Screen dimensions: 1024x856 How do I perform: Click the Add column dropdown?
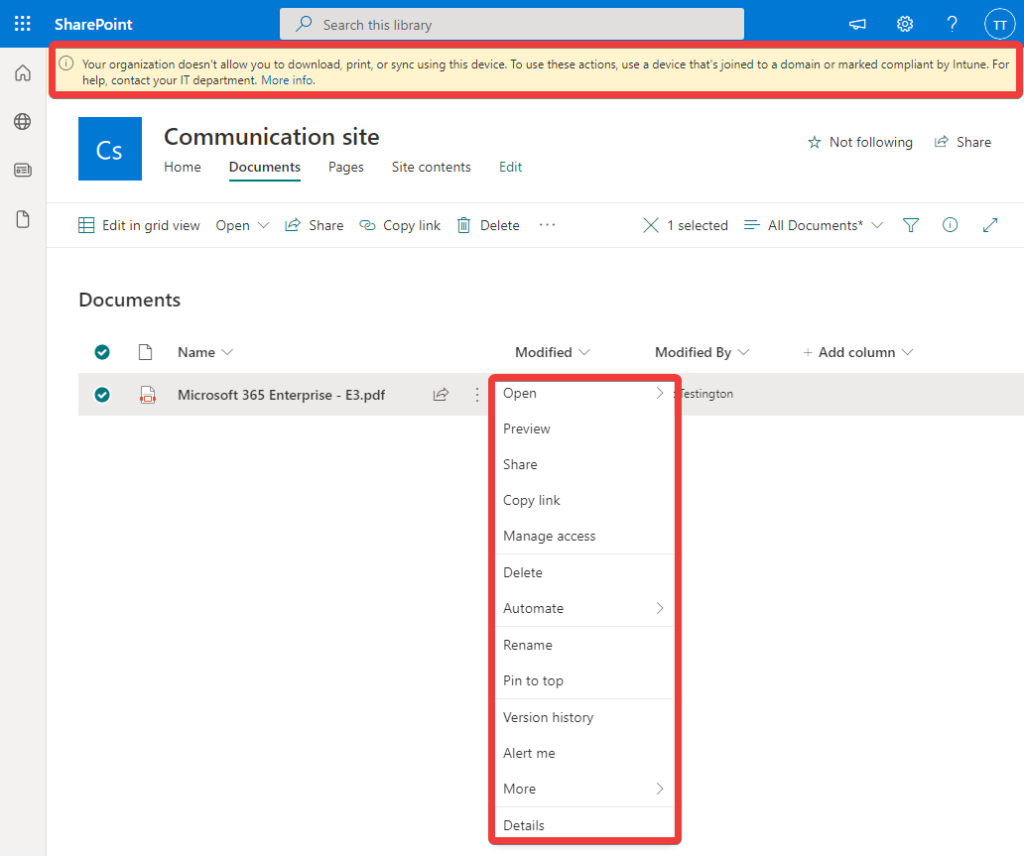857,353
